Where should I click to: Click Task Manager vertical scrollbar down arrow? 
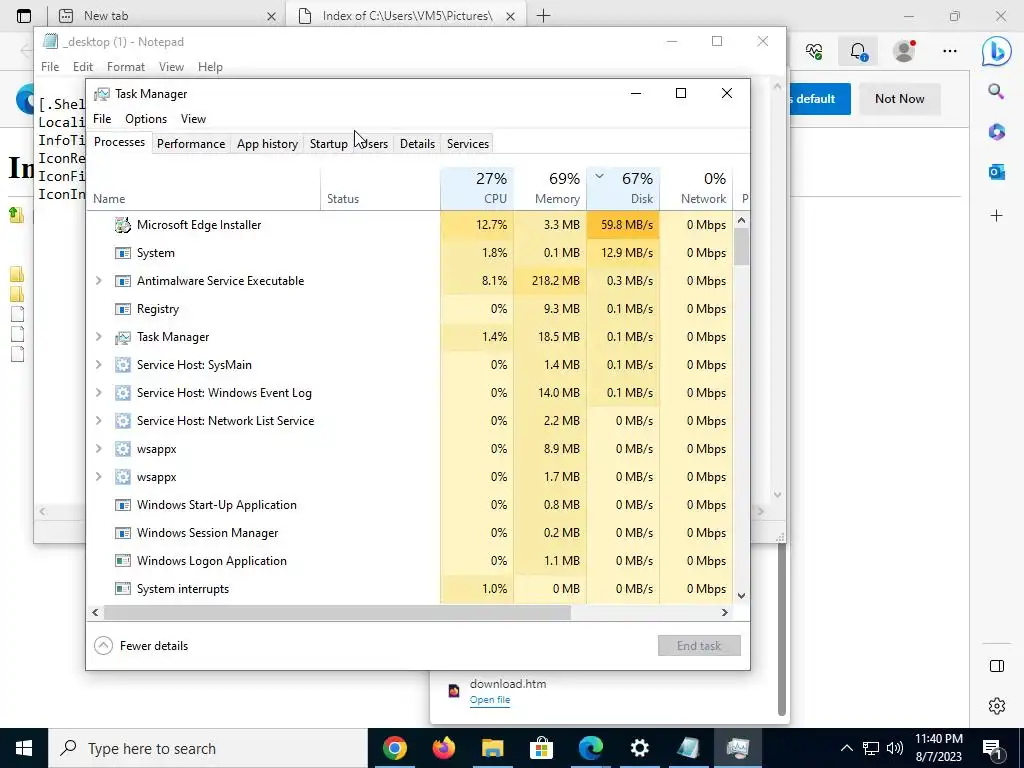point(741,596)
